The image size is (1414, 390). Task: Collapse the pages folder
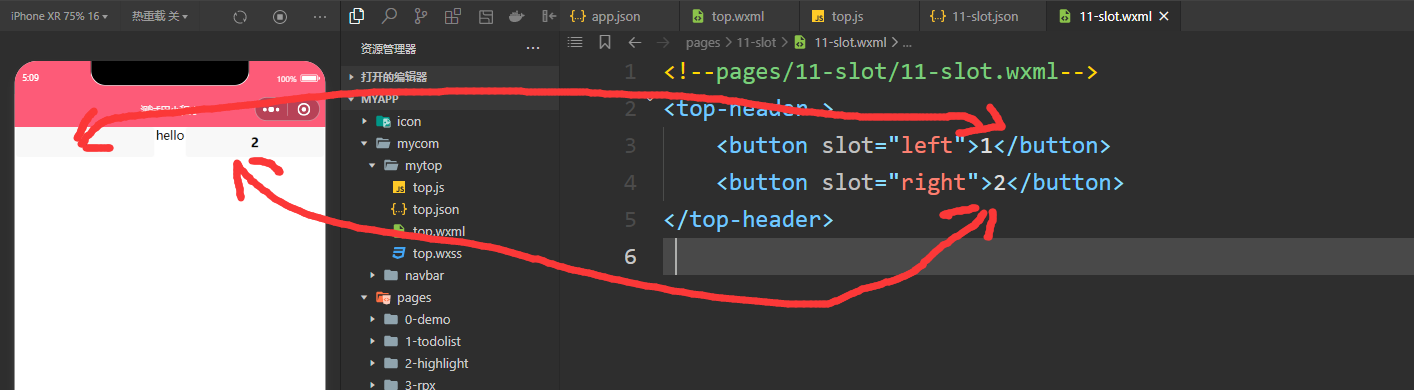coord(450,297)
